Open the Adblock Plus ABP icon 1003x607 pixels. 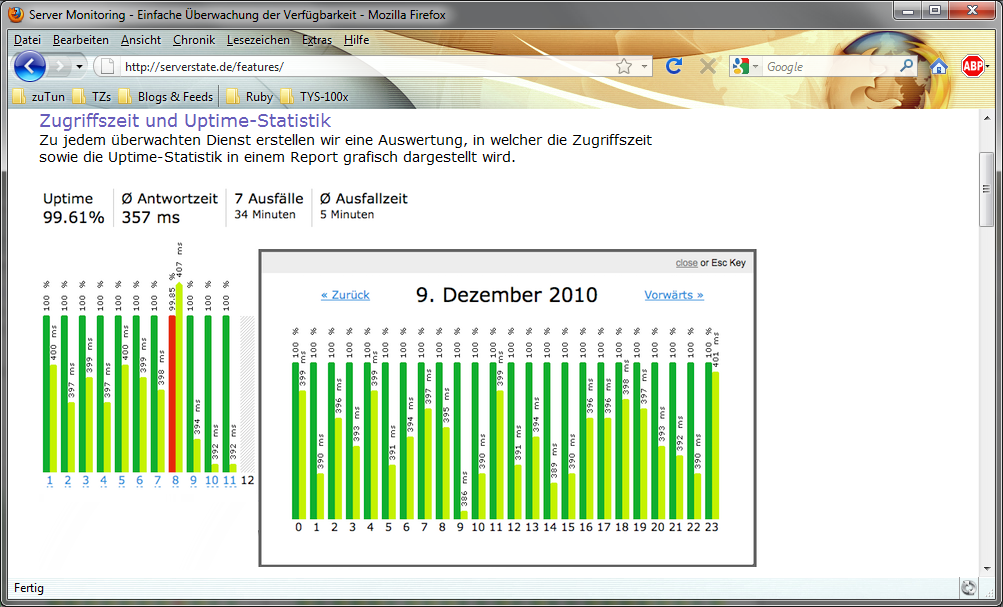[x=971, y=67]
